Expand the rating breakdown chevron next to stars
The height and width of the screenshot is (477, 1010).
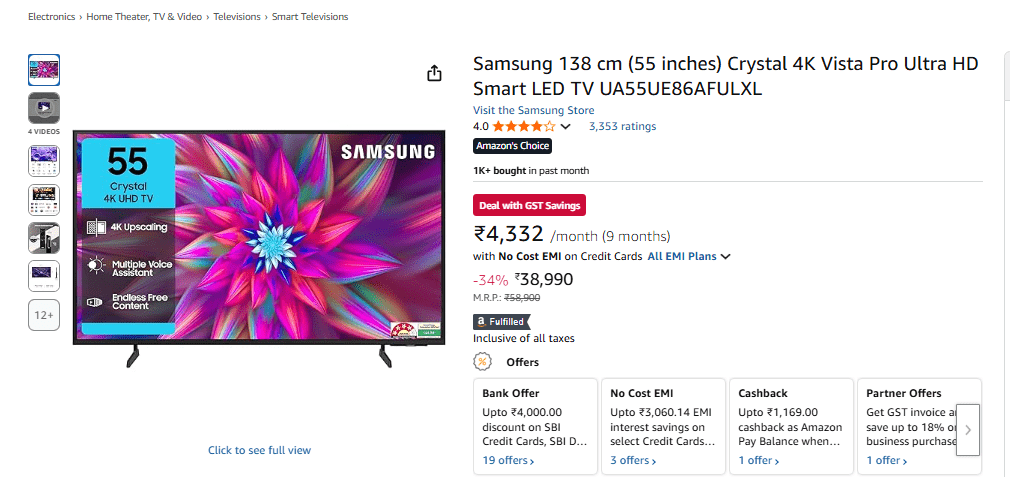(x=566, y=126)
